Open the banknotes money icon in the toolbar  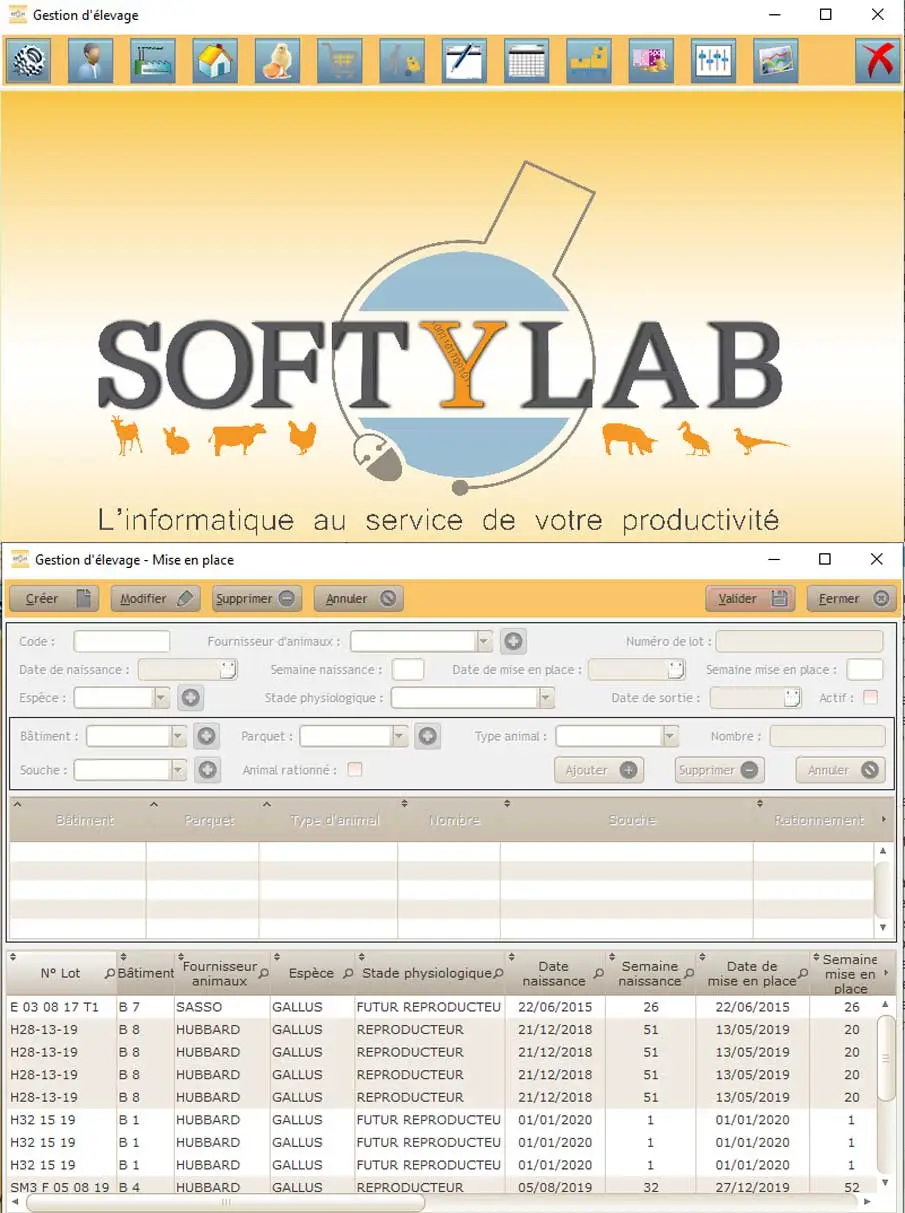[x=650, y=61]
